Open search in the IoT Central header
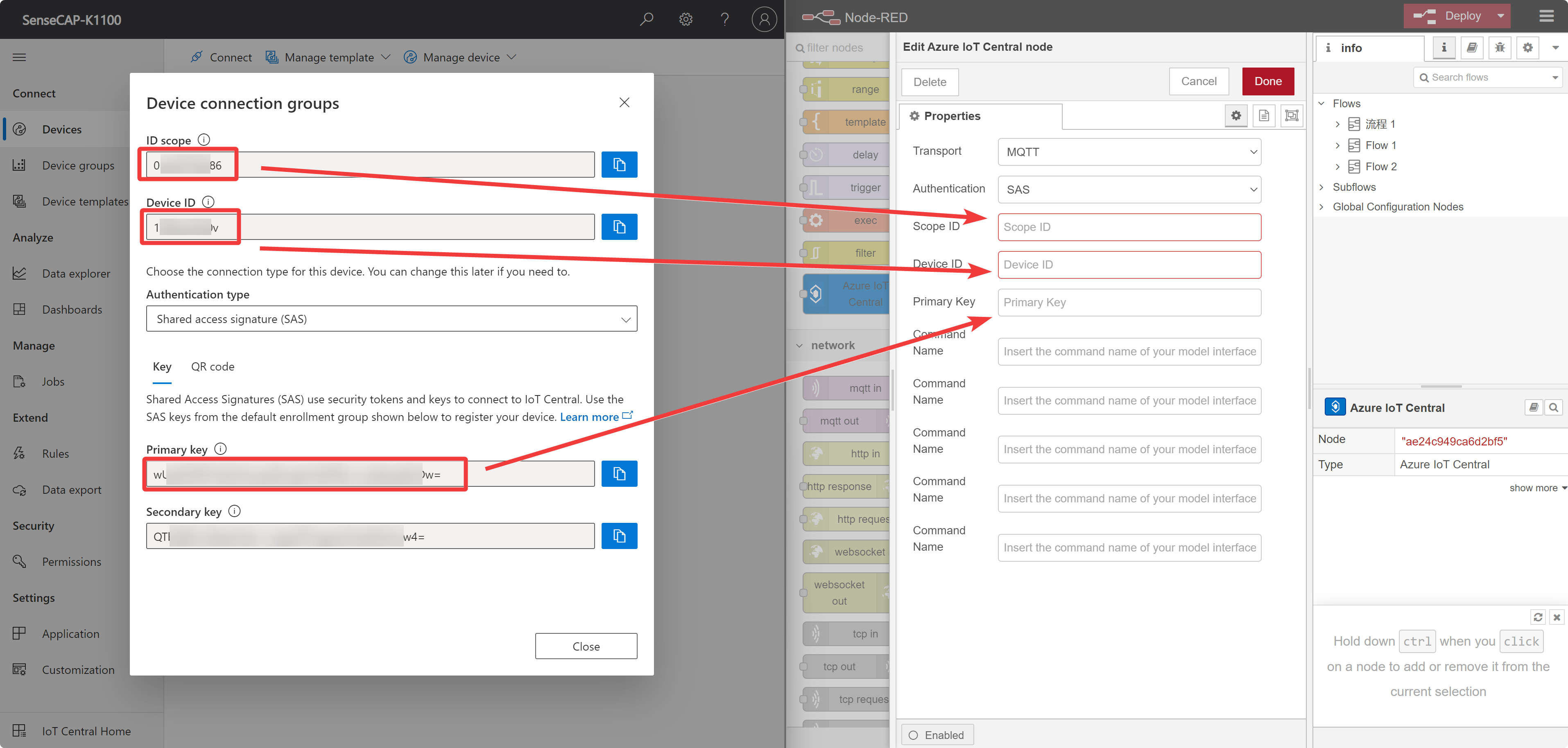The width and height of the screenshot is (1568, 748). click(647, 20)
